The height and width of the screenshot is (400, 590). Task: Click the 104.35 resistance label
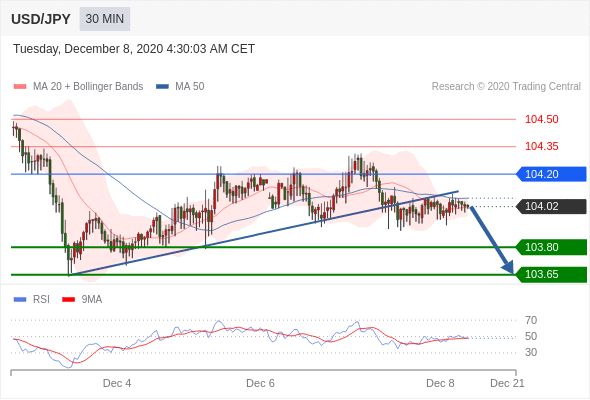click(541, 146)
